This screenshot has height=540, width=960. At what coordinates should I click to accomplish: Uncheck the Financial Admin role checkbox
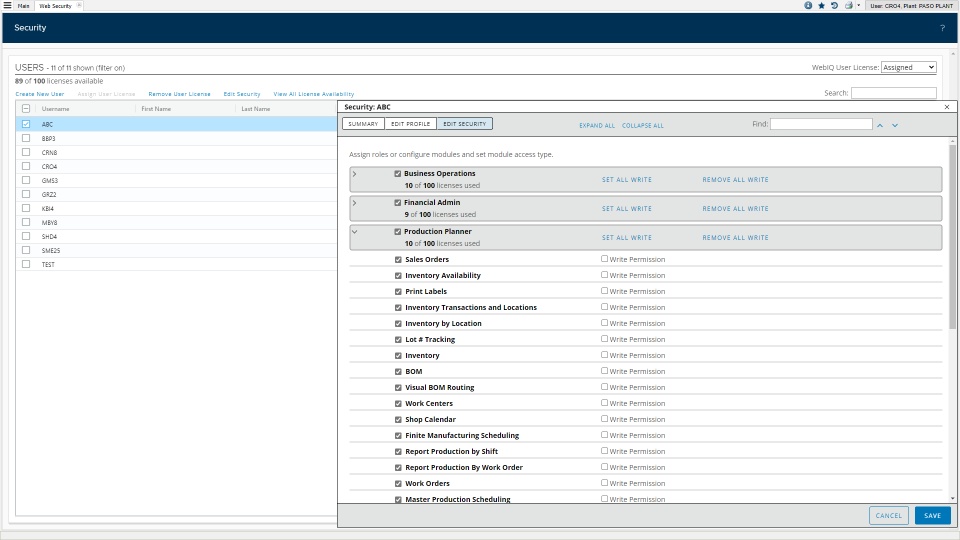point(398,203)
